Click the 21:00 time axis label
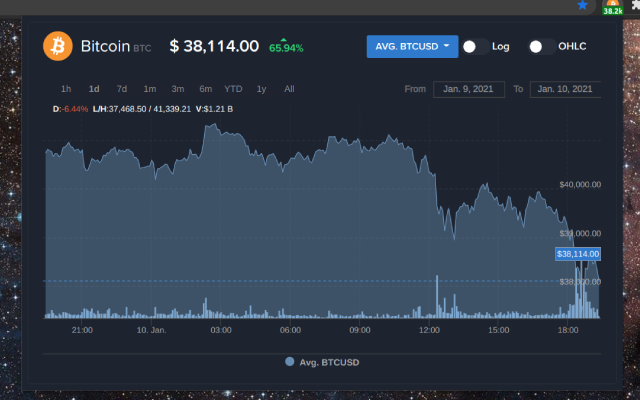 tap(82, 330)
